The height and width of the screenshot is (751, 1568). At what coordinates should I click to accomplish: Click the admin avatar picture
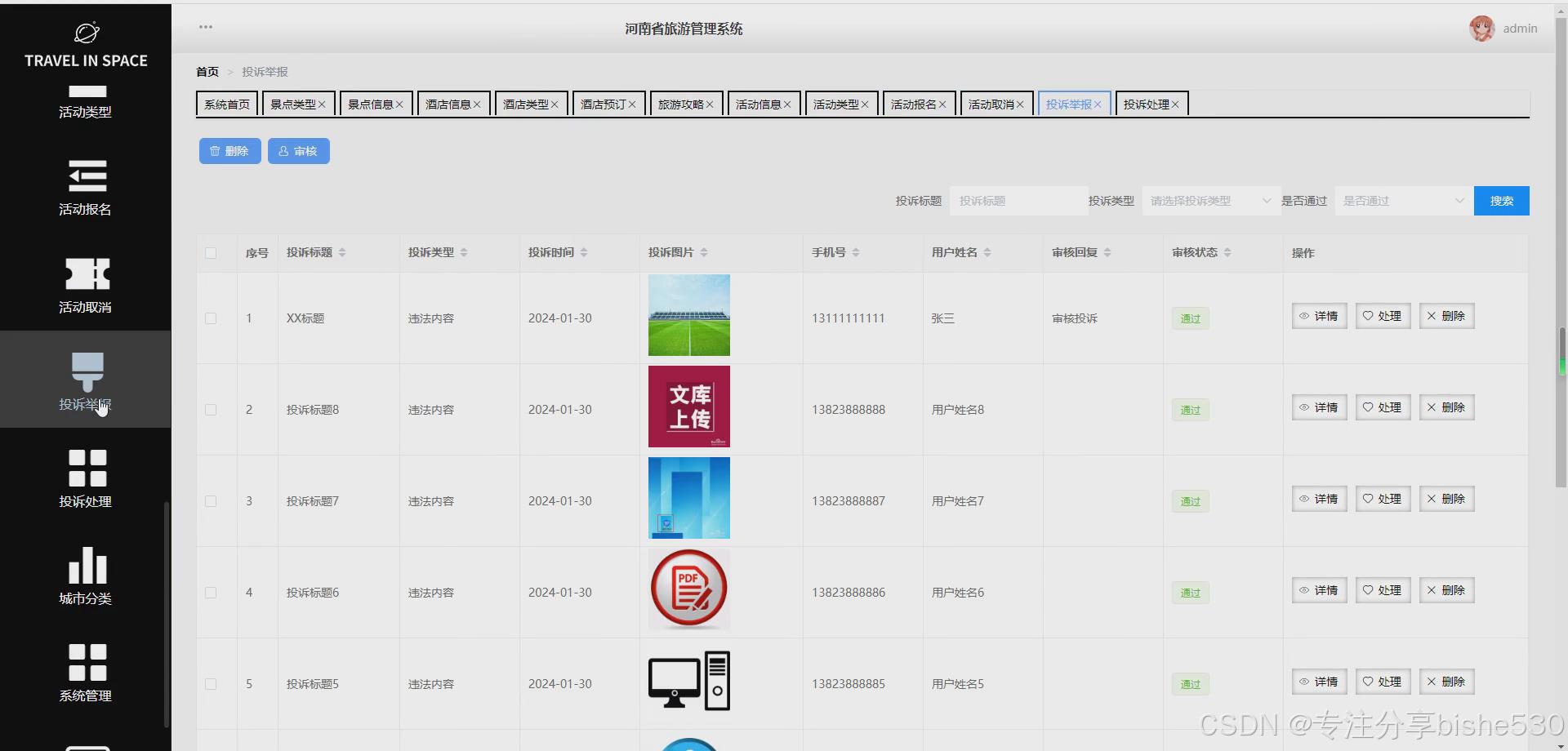click(x=1481, y=29)
